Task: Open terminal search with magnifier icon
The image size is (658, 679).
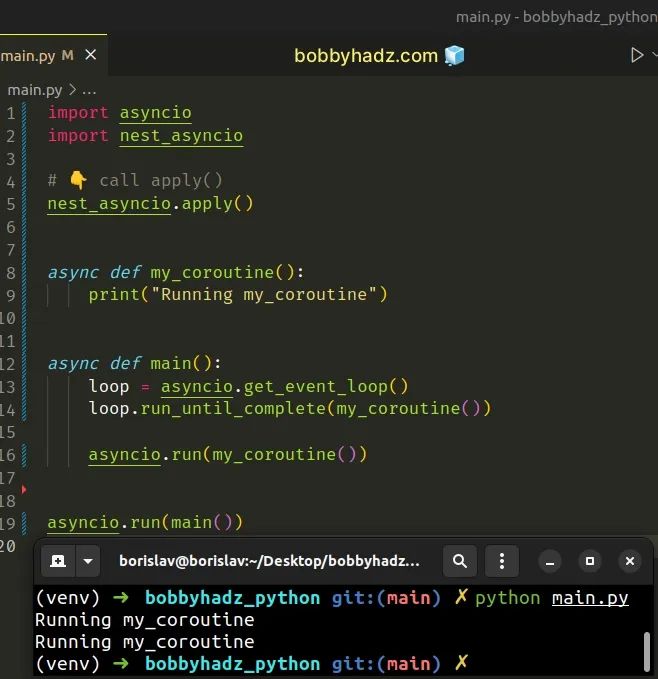Action: tap(460, 561)
